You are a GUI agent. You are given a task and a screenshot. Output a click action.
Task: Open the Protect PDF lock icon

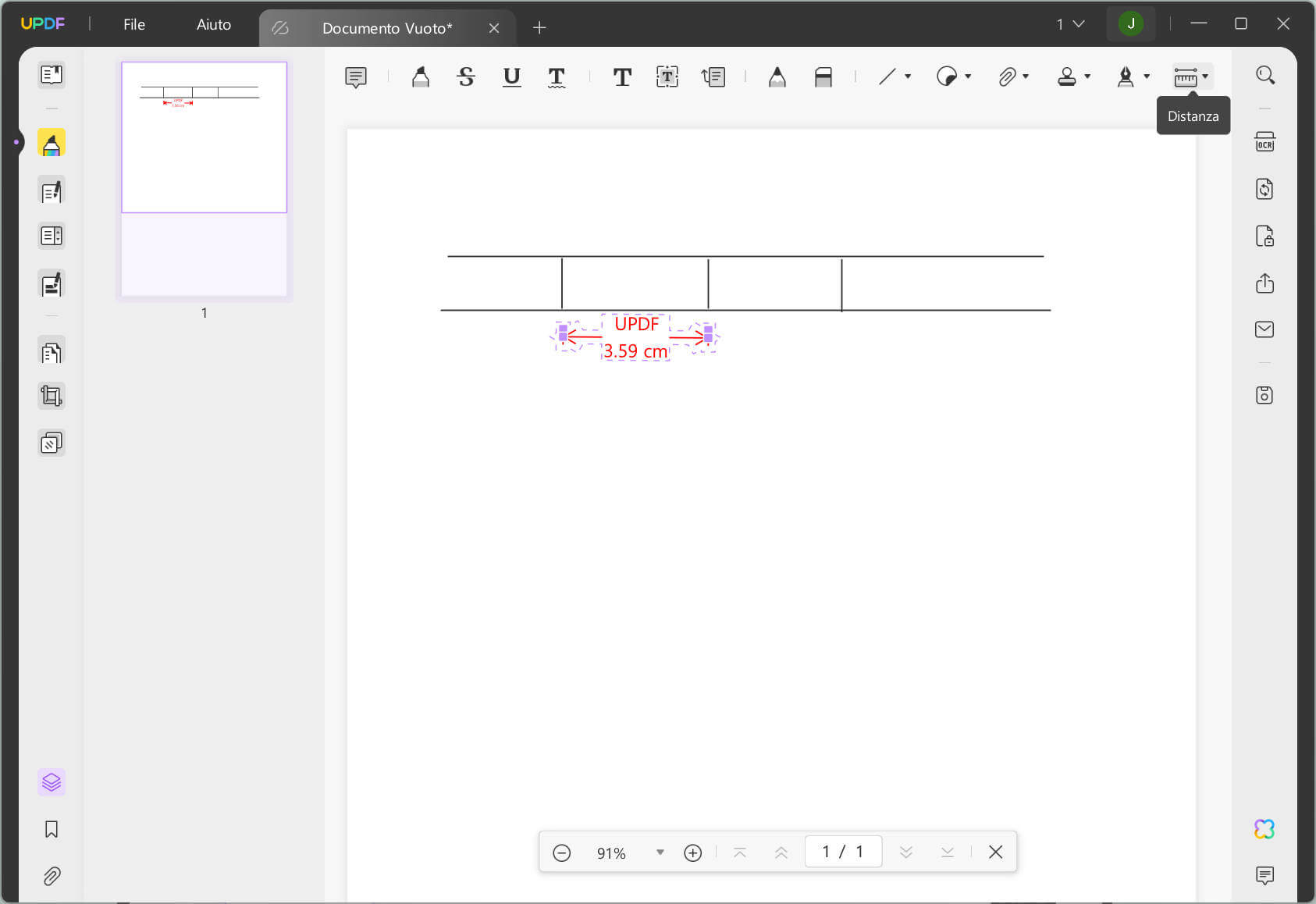pyautogui.click(x=1265, y=236)
